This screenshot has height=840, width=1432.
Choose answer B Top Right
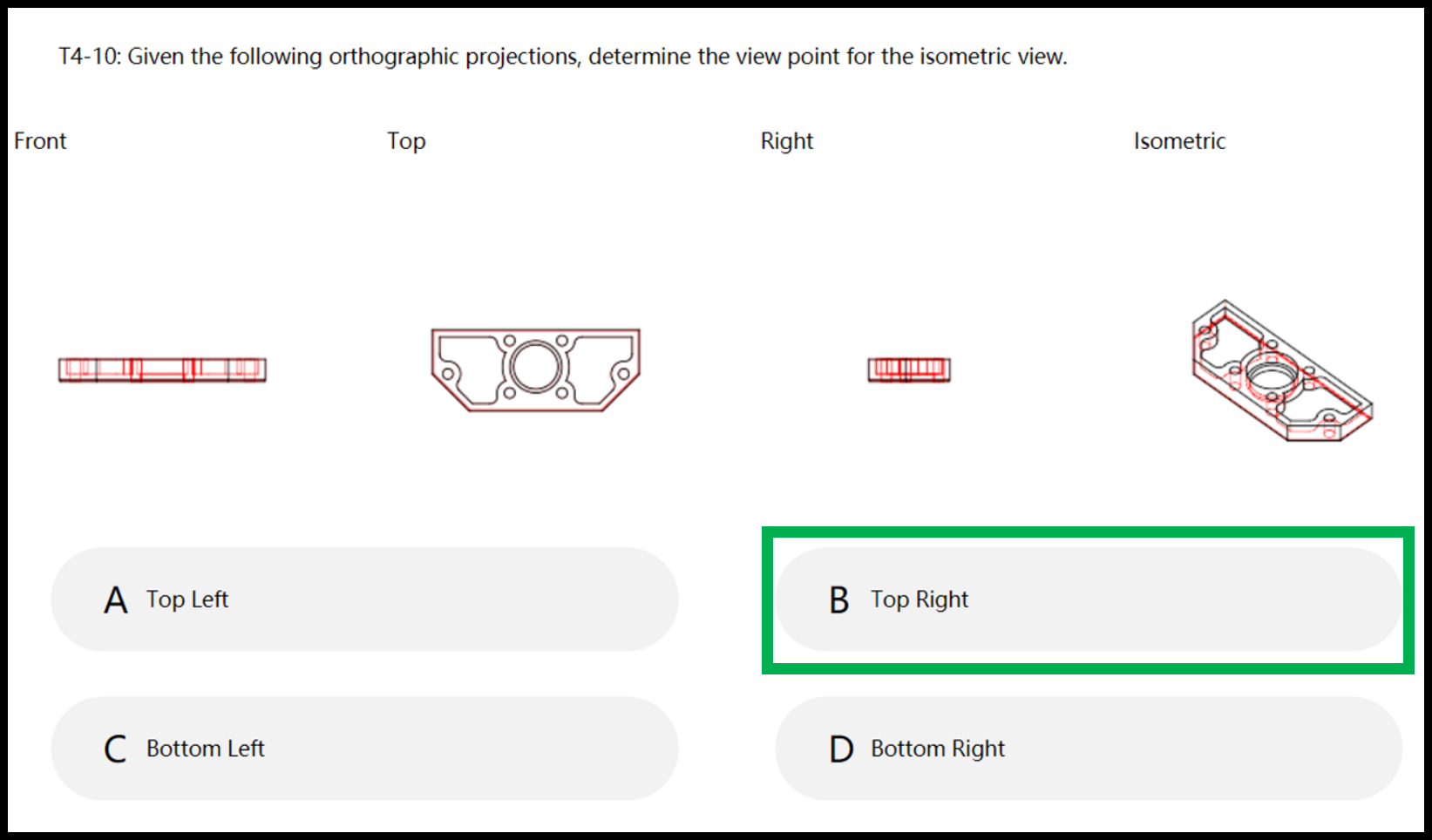tap(1089, 600)
